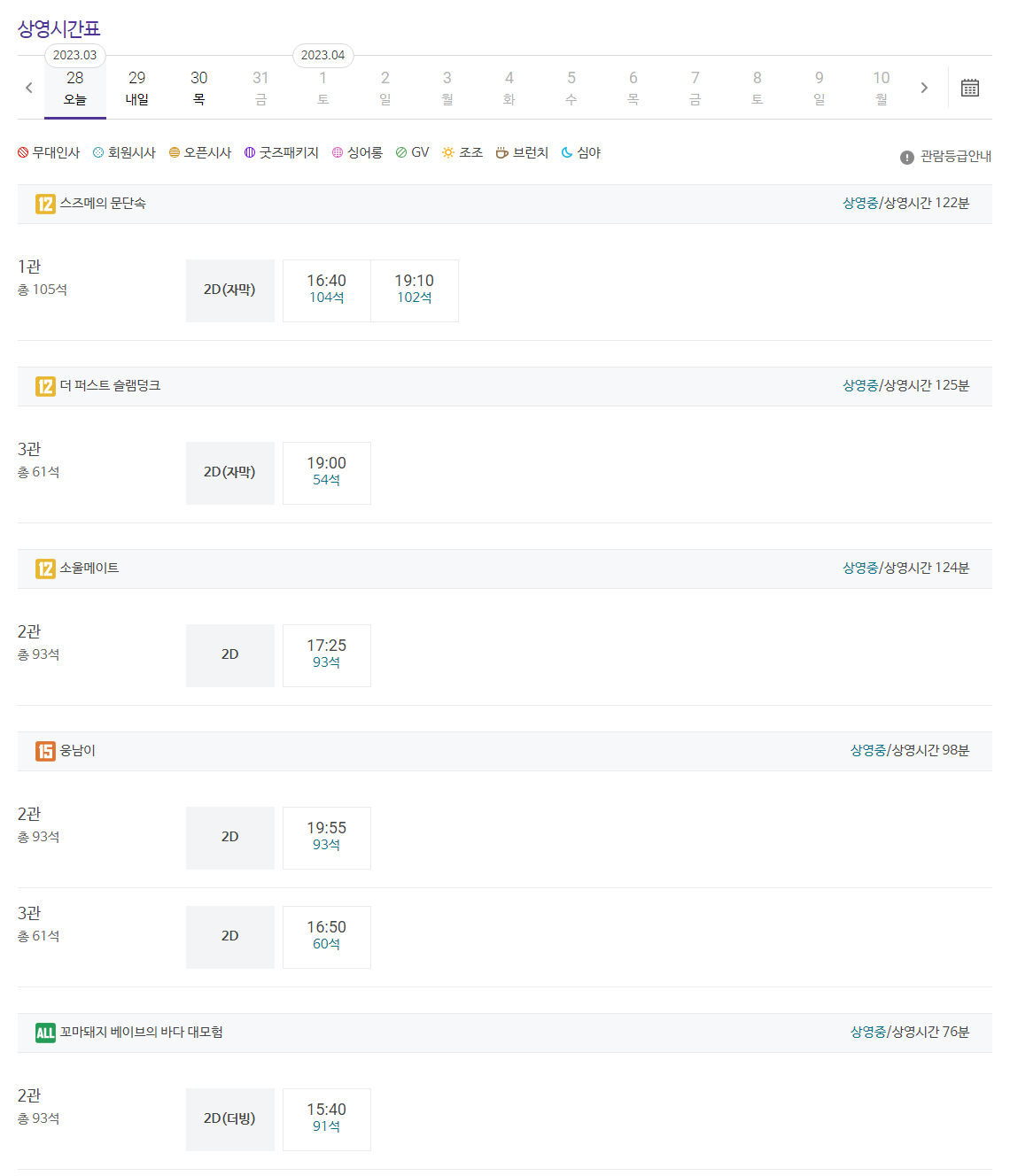
Task: Book the 17:25 소울메이트 showing
Action: [327, 655]
